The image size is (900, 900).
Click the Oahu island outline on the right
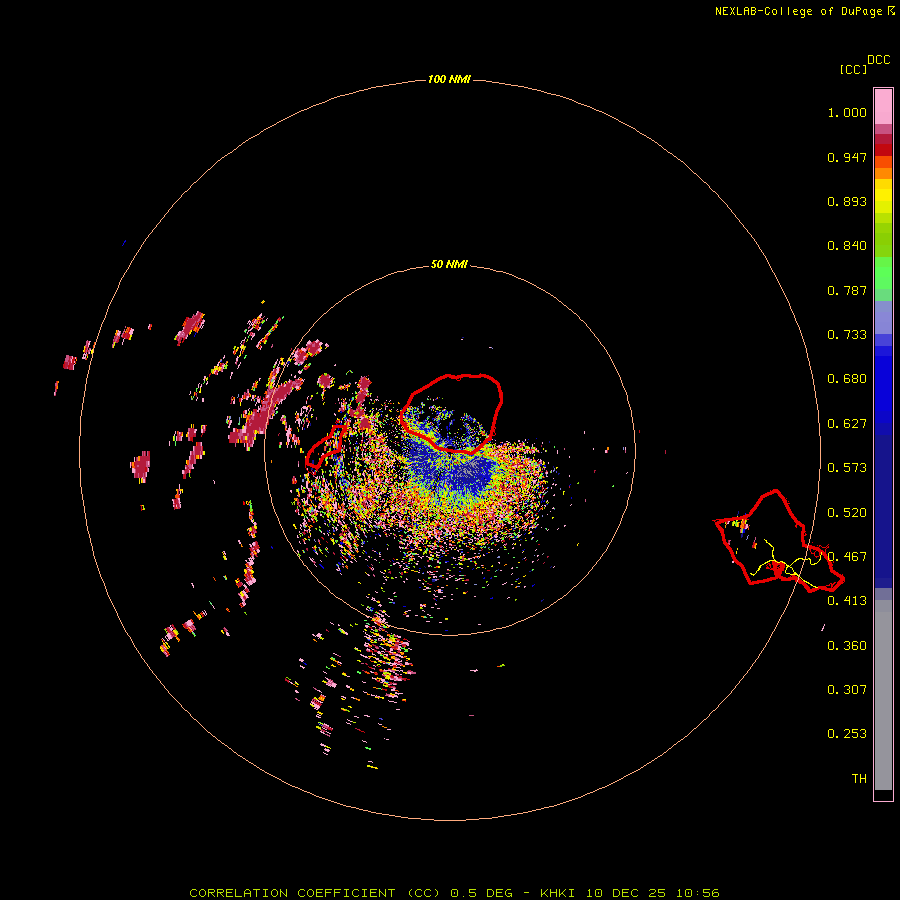pyautogui.click(x=779, y=541)
